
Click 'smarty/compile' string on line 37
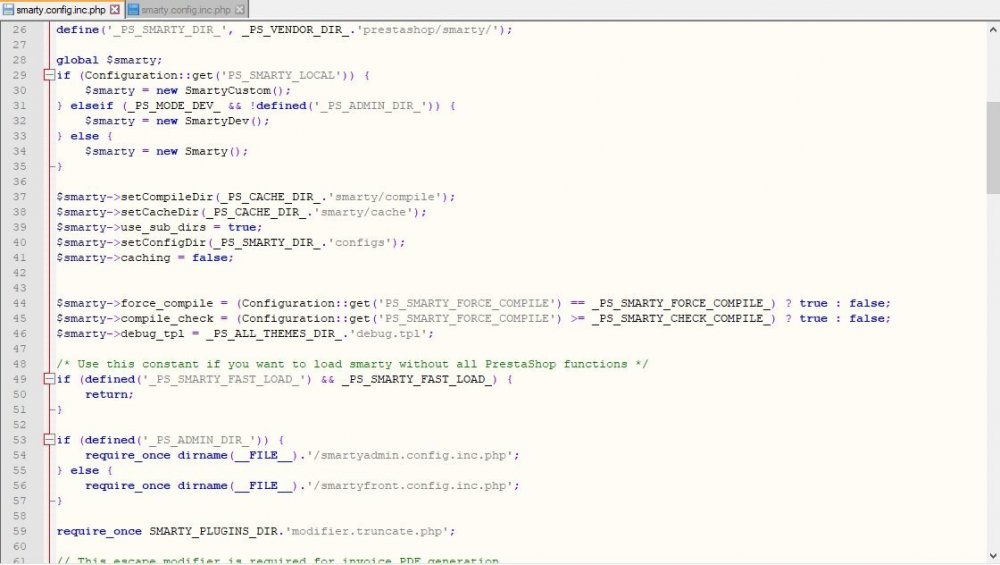(385, 197)
